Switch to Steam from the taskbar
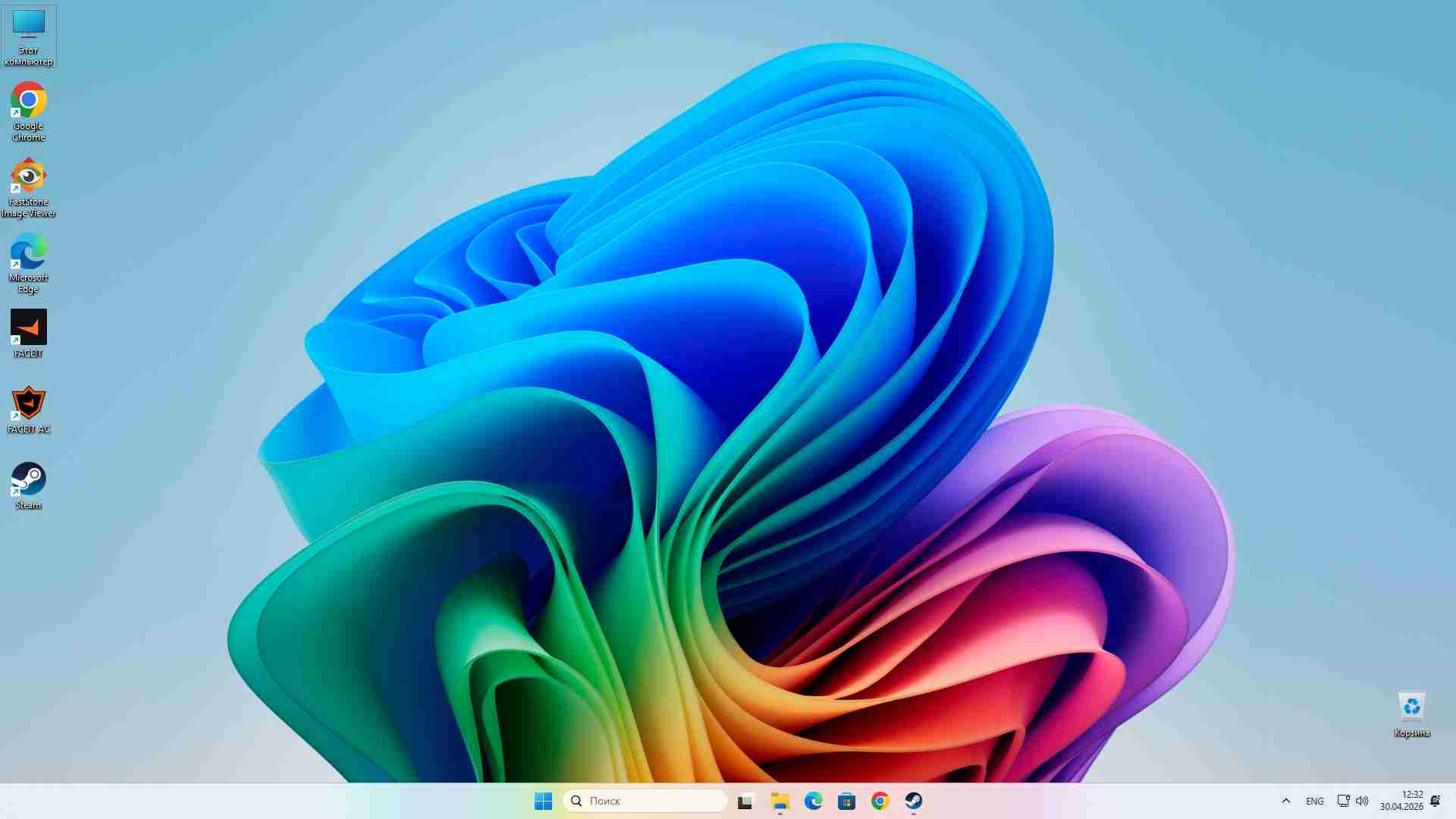The height and width of the screenshot is (819, 1456). click(x=913, y=801)
